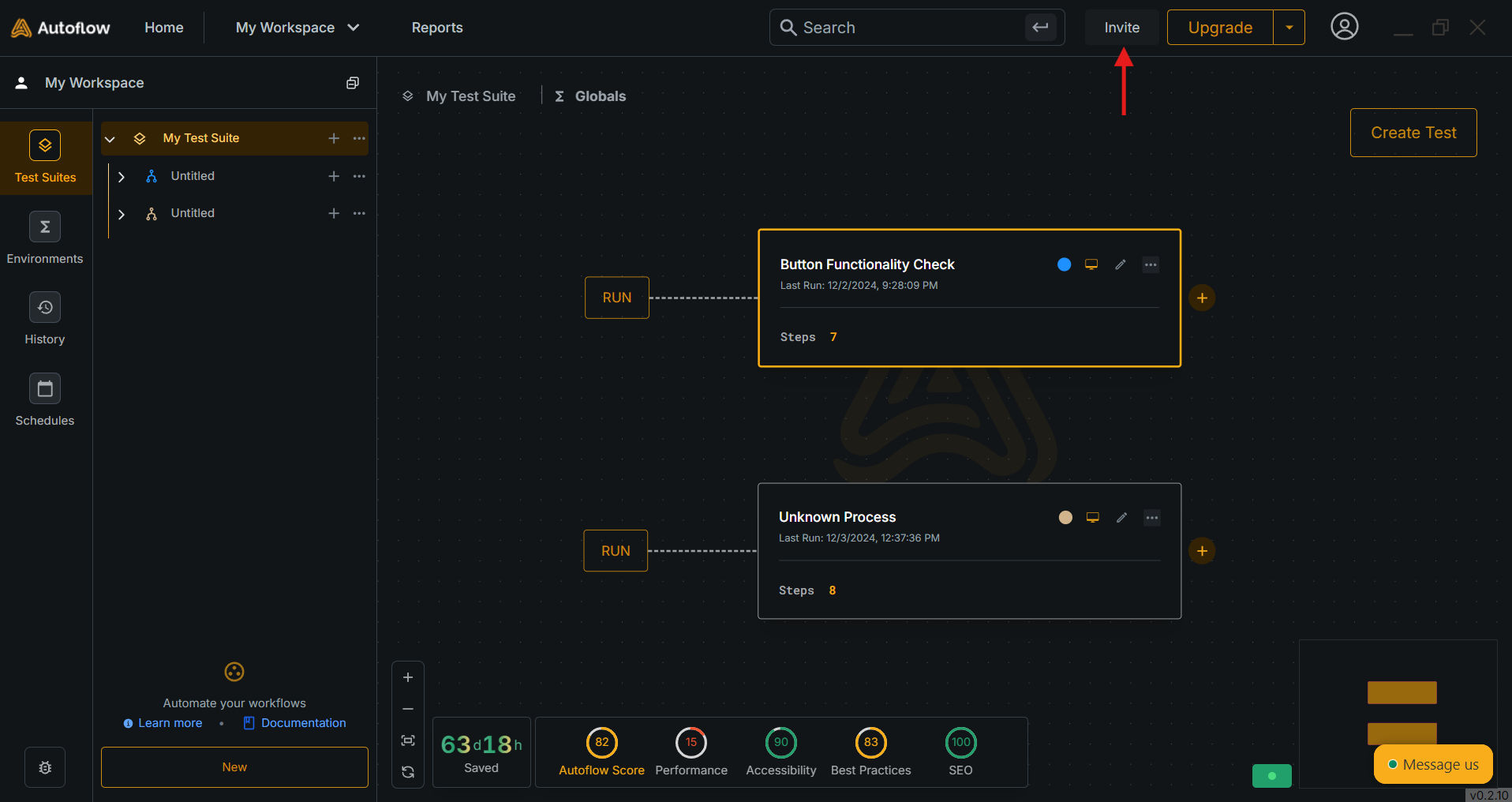Click the Invite button
Viewport: 1512px width, 802px height.
[x=1121, y=28]
